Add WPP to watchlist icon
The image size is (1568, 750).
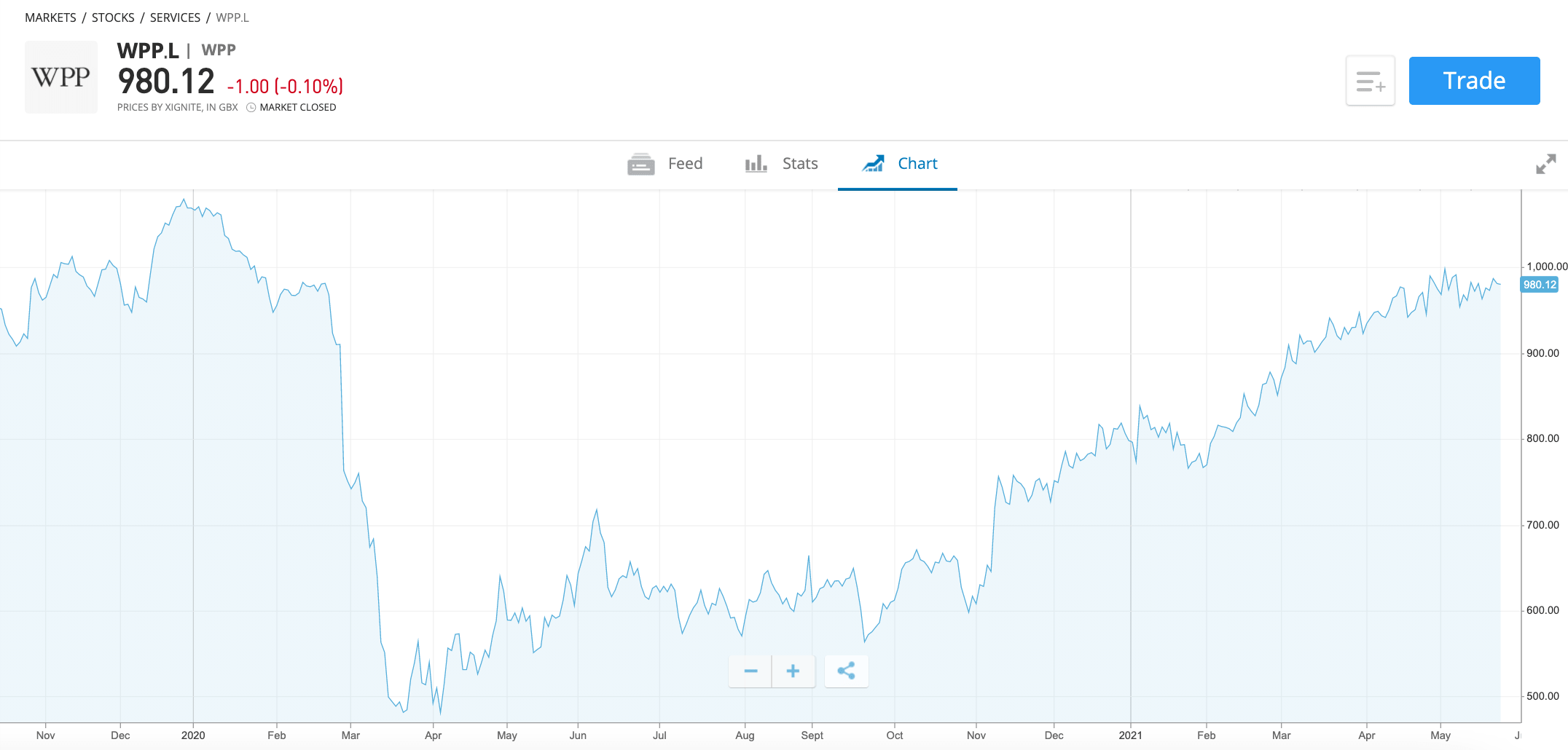pos(1371,81)
